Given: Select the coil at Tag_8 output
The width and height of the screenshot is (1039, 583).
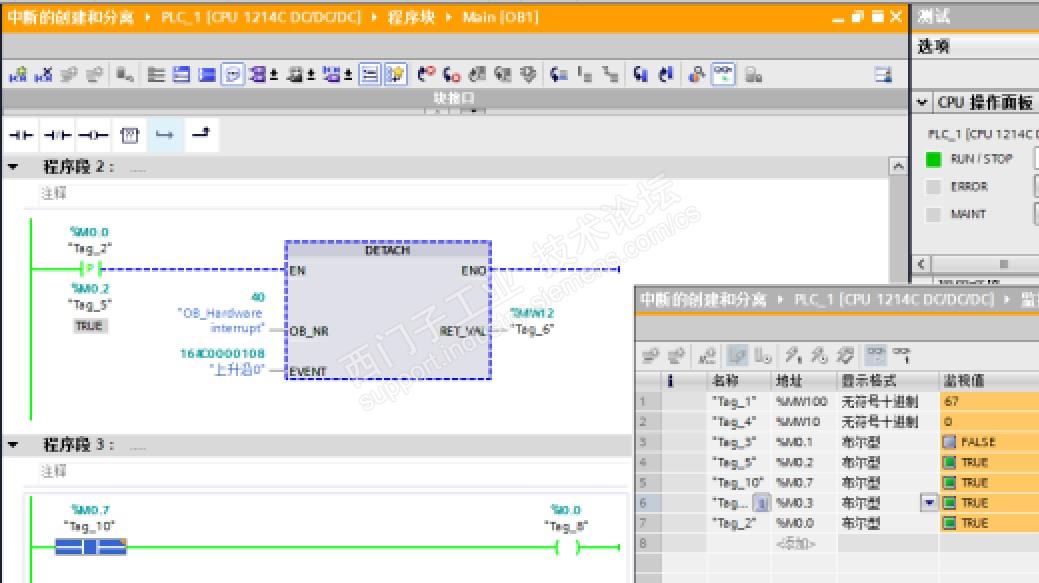Looking at the screenshot, I should [567, 547].
